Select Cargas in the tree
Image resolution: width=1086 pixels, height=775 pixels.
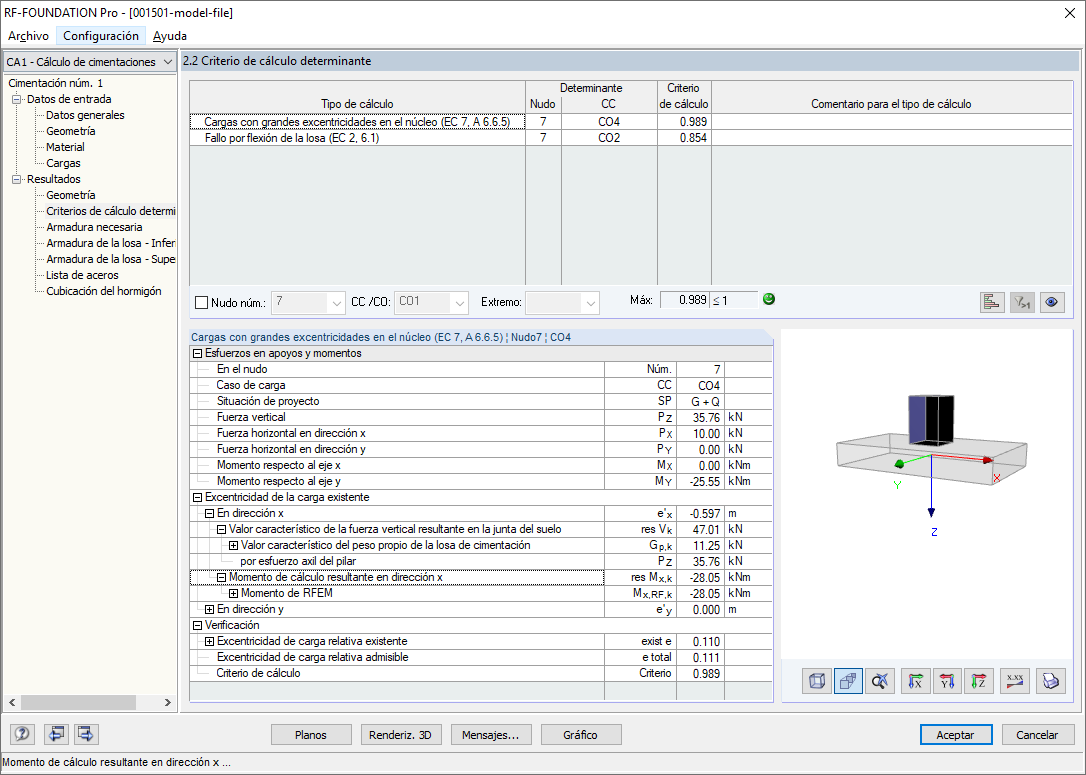pyautogui.click(x=63, y=163)
